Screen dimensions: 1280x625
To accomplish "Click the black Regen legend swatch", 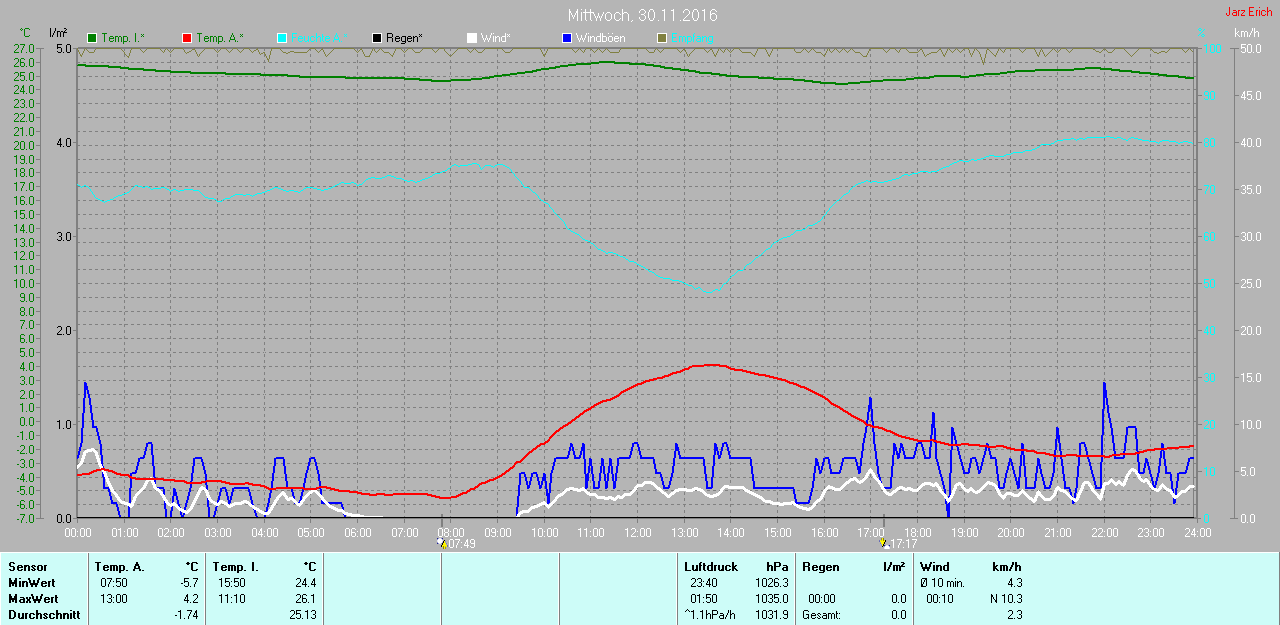I will (377, 38).
